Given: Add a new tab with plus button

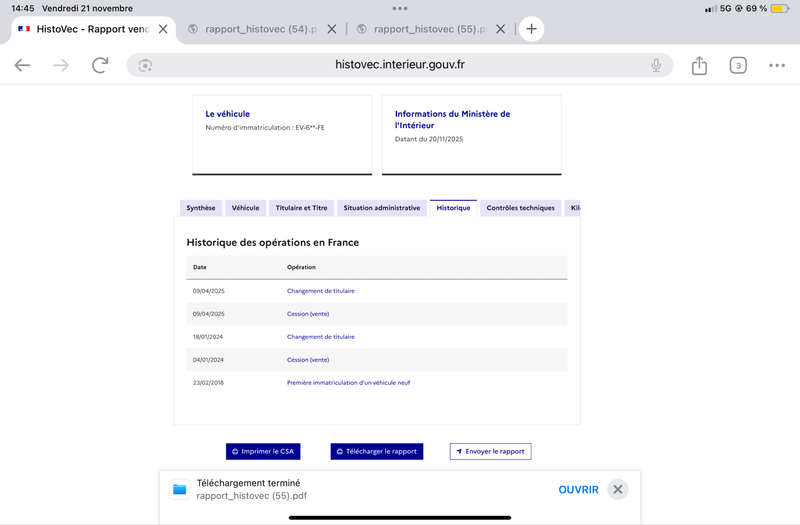Looking at the screenshot, I should point(531,29).
